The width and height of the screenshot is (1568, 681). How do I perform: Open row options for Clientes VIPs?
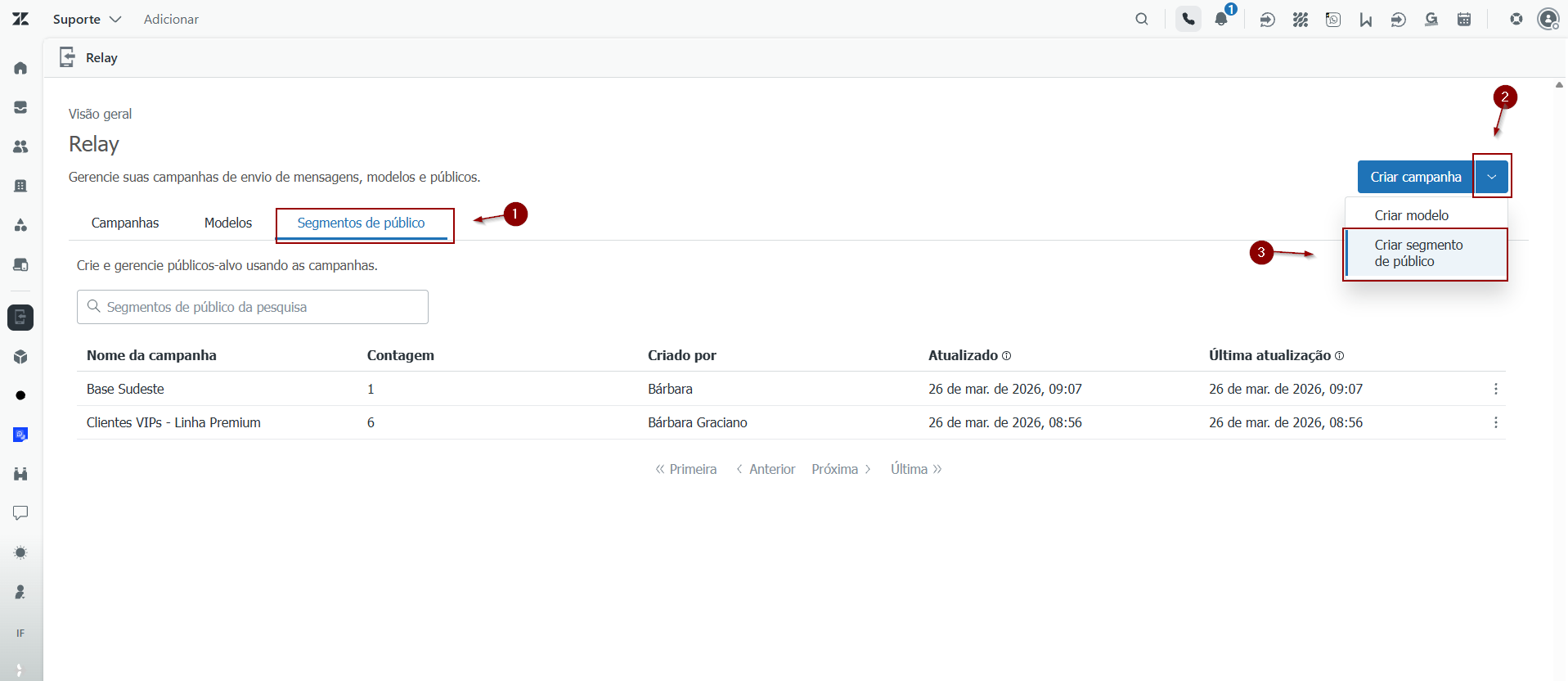click(x=1496, y=422)
